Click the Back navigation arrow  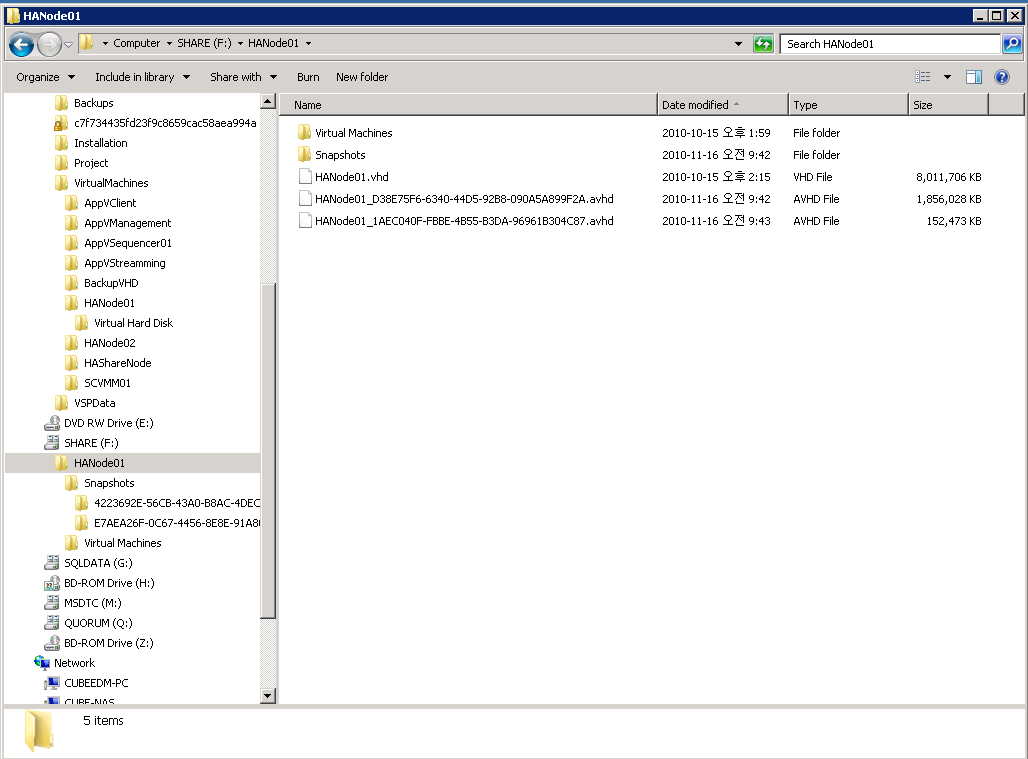click(x=21, y=44)
